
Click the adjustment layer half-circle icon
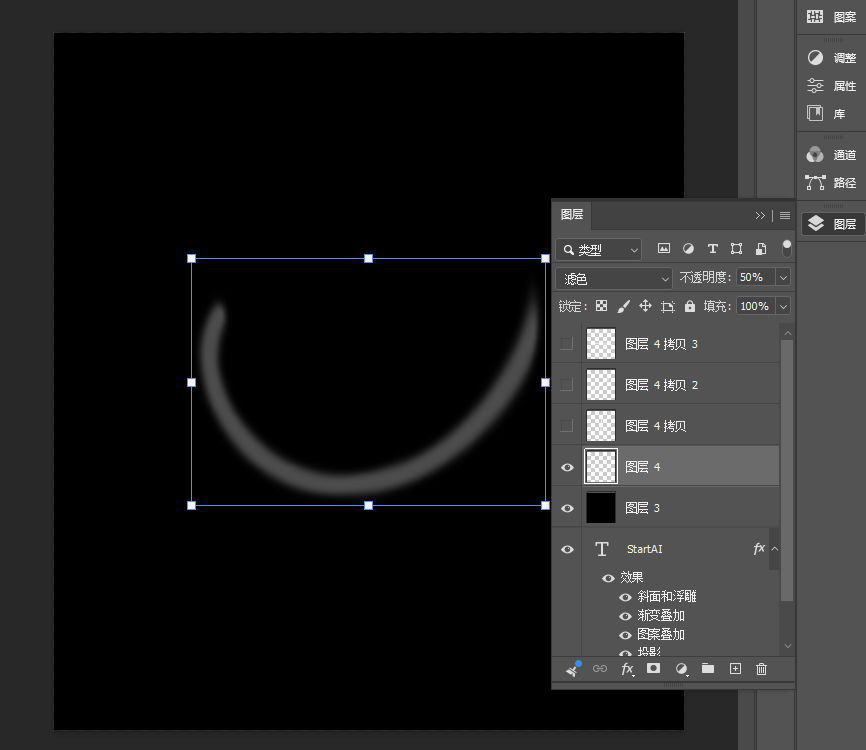(682, 669)
